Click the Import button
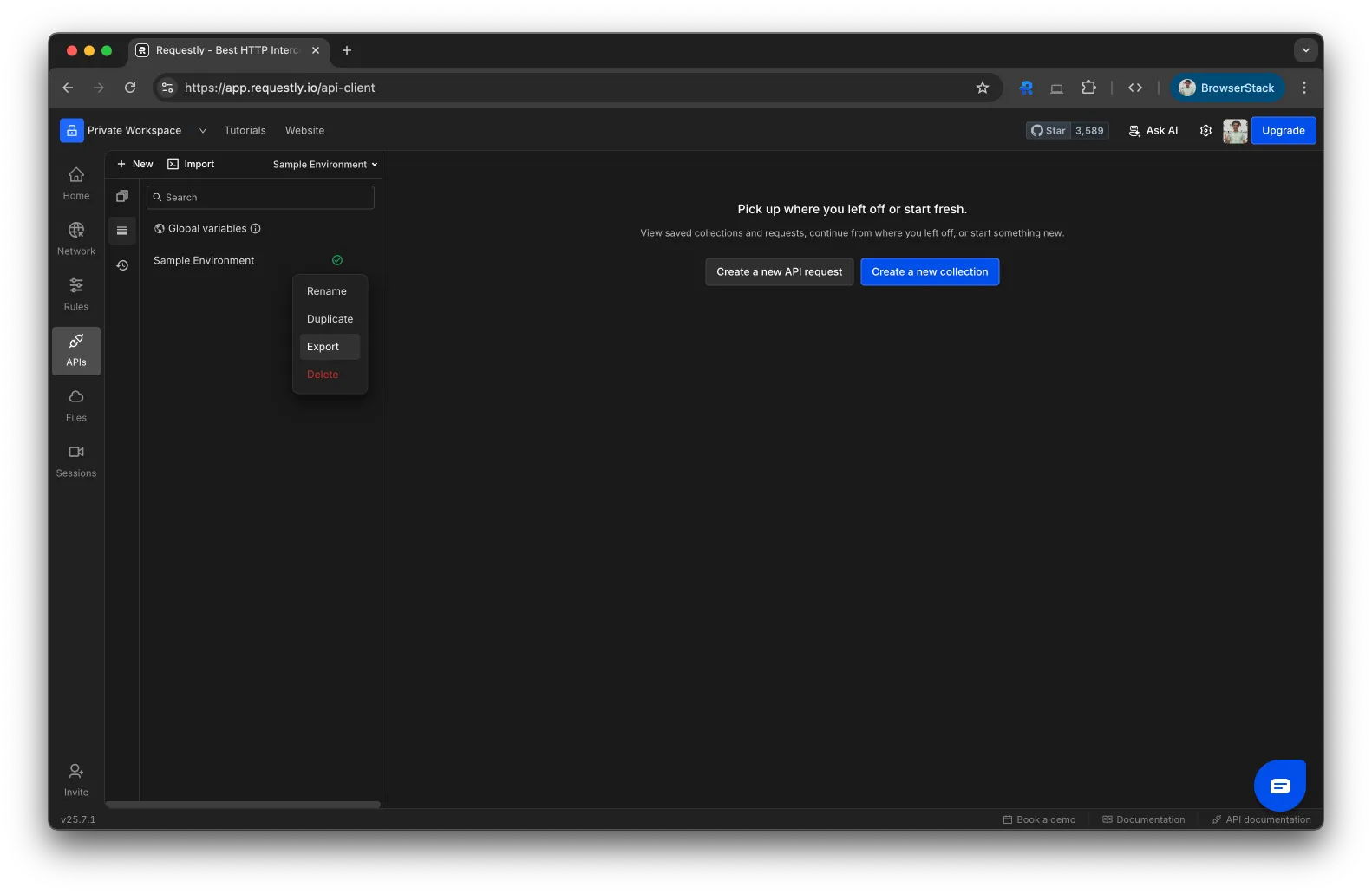1372x894 pixels. pyautogui.click(x=191, y=165)
